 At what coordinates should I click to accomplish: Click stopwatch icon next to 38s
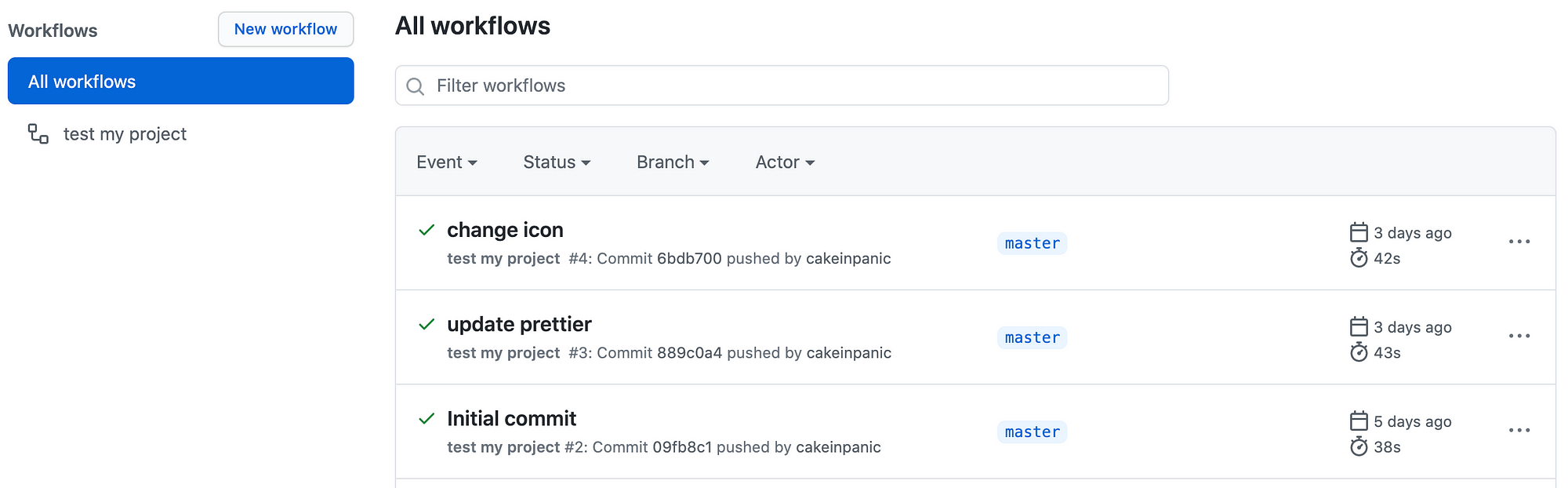pos(1359,446)
